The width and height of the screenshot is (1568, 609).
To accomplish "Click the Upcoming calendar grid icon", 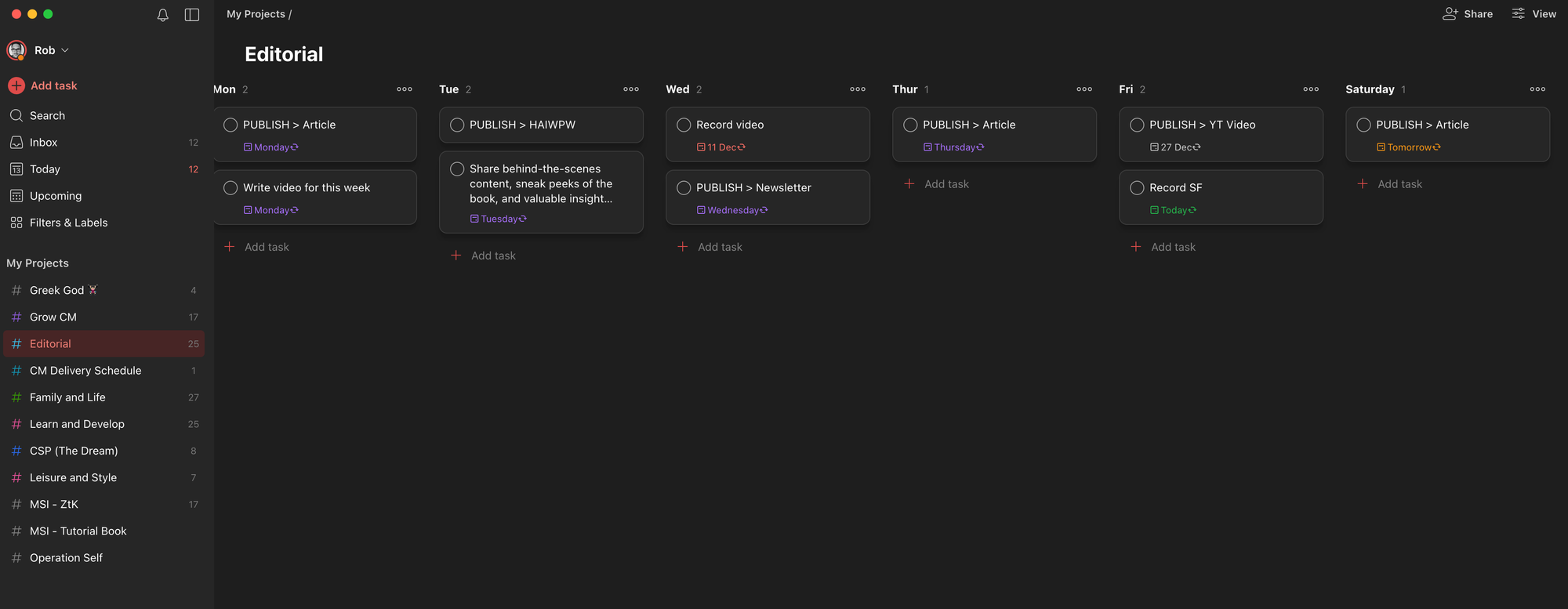I will (16, 195).
